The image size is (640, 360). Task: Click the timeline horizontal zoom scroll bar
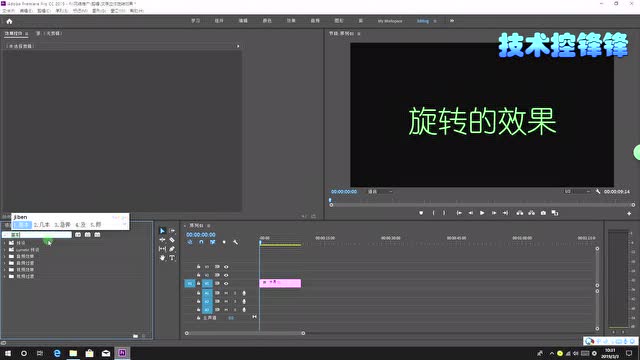(245, 333)
